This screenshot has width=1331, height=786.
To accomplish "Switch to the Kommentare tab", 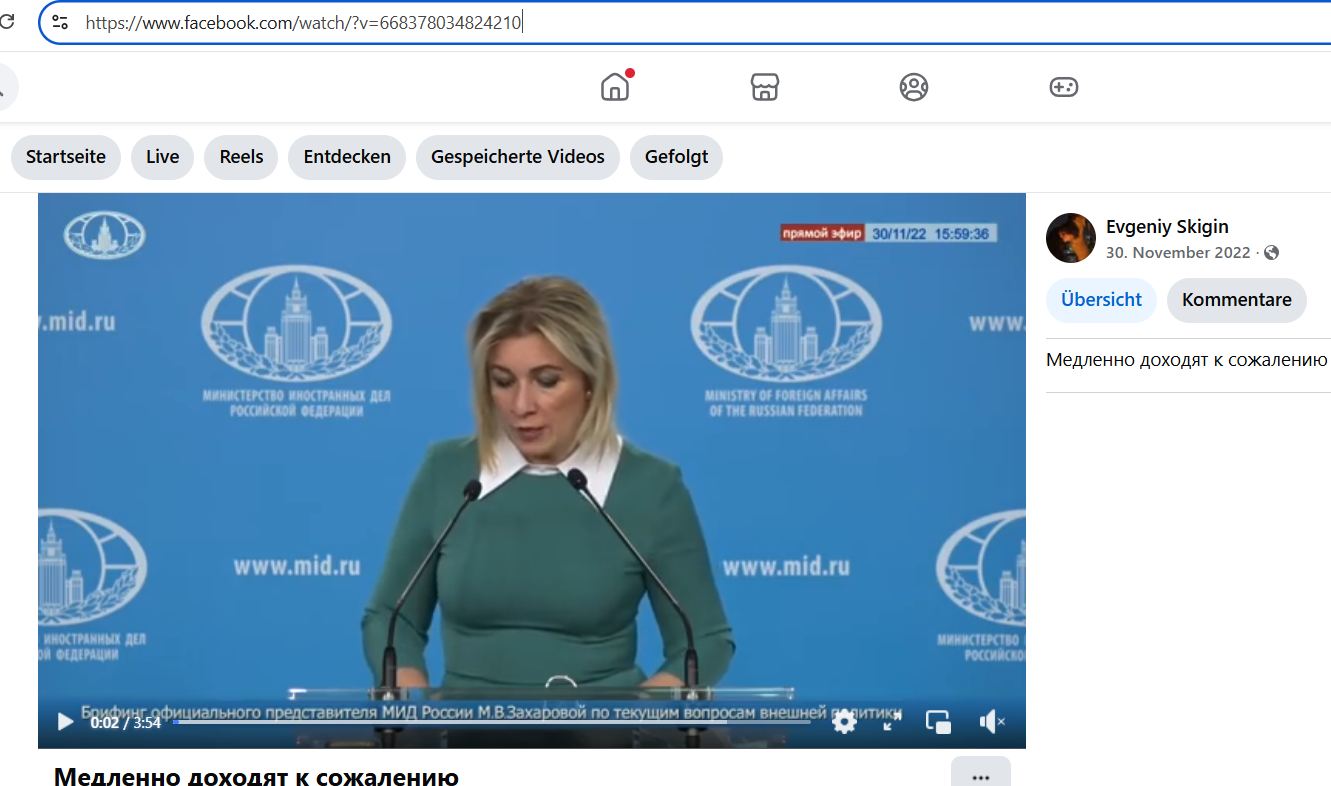I will pyautogui.click(x=1236, y=300).
